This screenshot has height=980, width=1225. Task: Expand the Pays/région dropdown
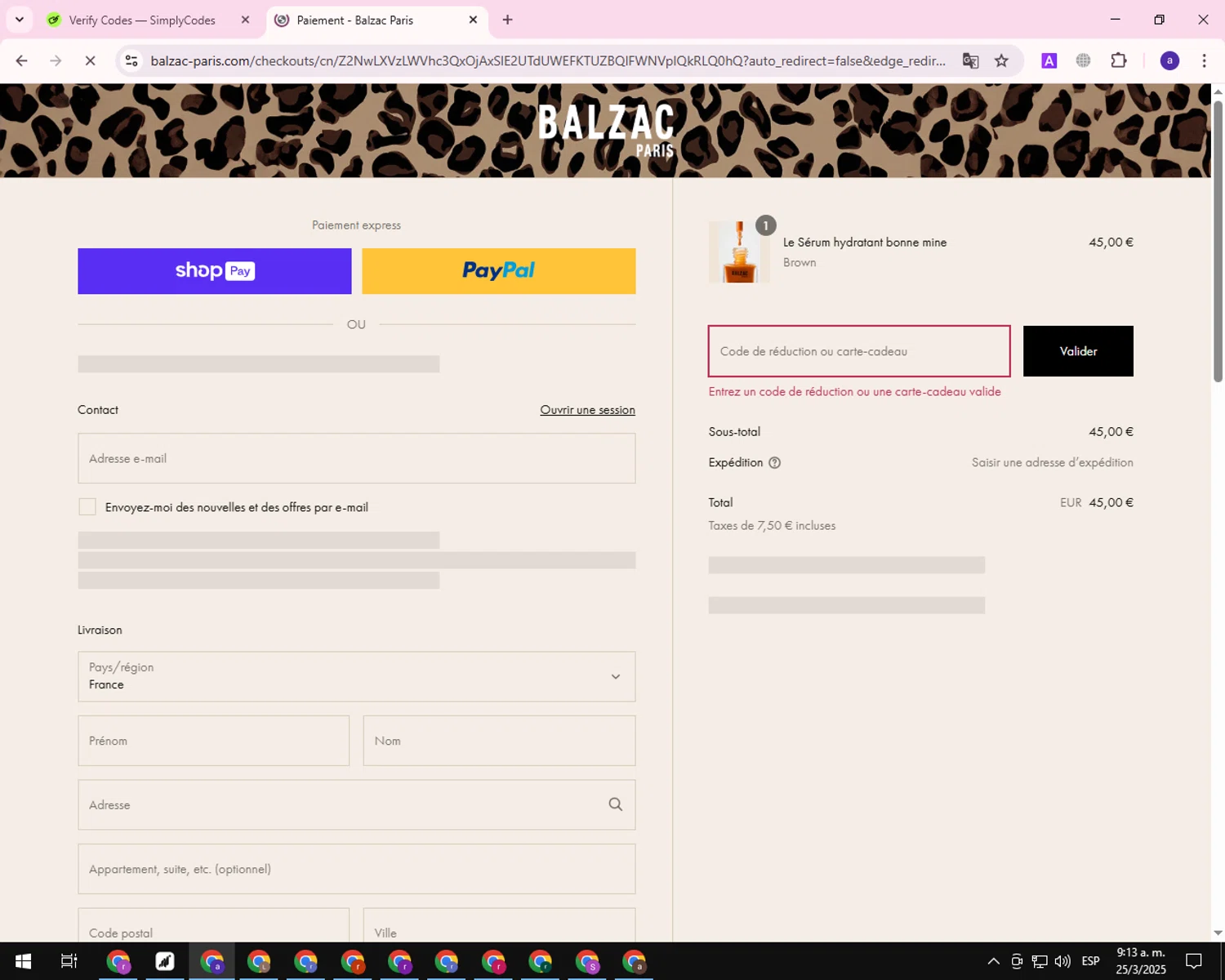point(356,676)
